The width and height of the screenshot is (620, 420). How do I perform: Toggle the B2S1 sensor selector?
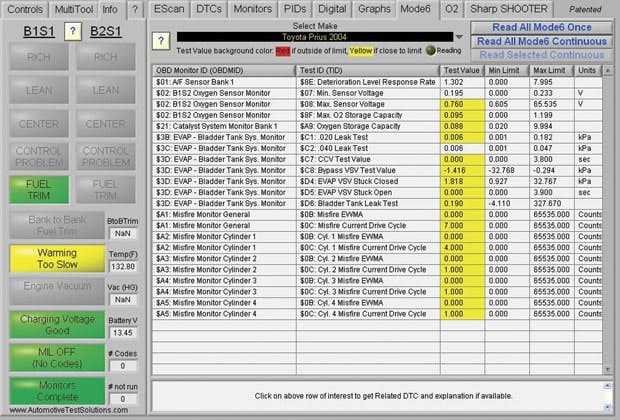[x=105, y=31]
